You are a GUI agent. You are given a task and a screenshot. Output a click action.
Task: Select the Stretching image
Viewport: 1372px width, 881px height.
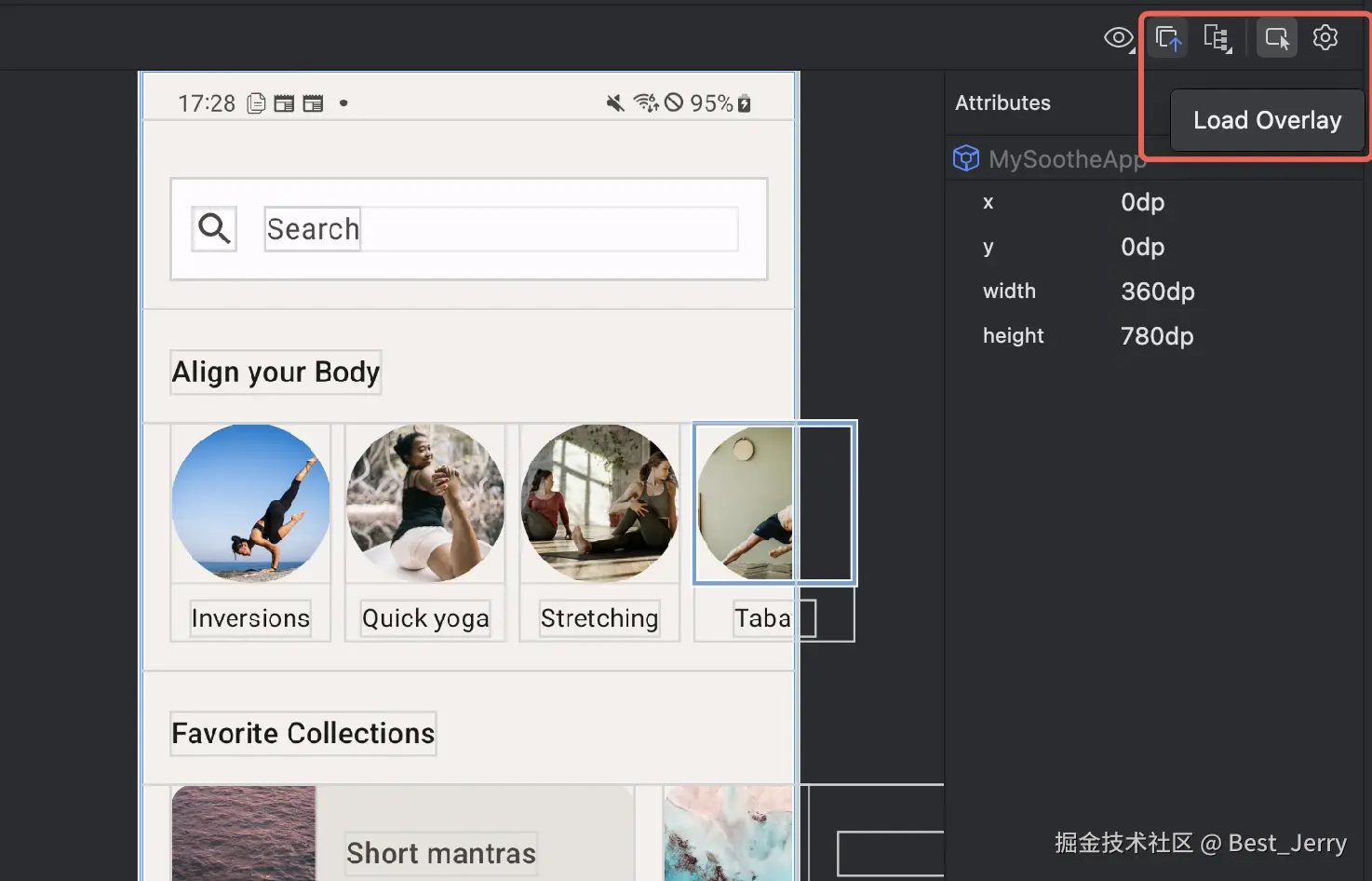[600, 503]
